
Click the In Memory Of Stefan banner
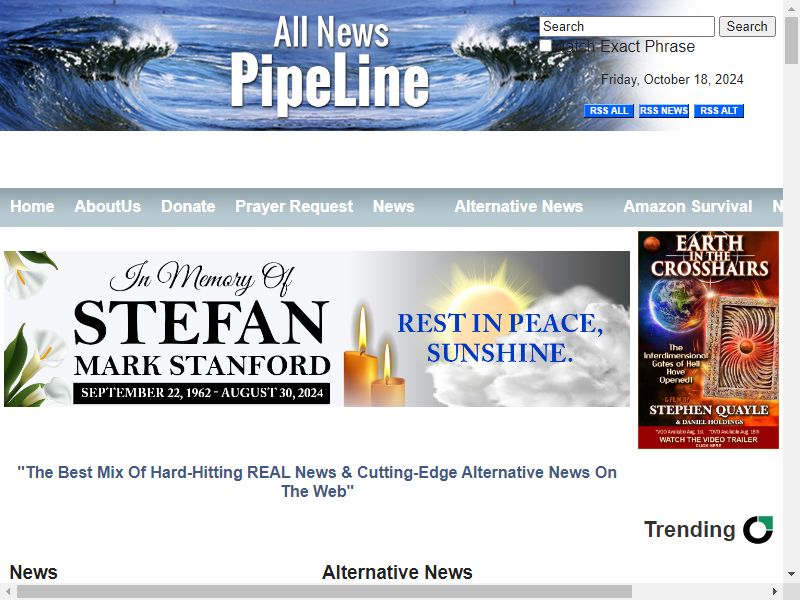(317, 329)
